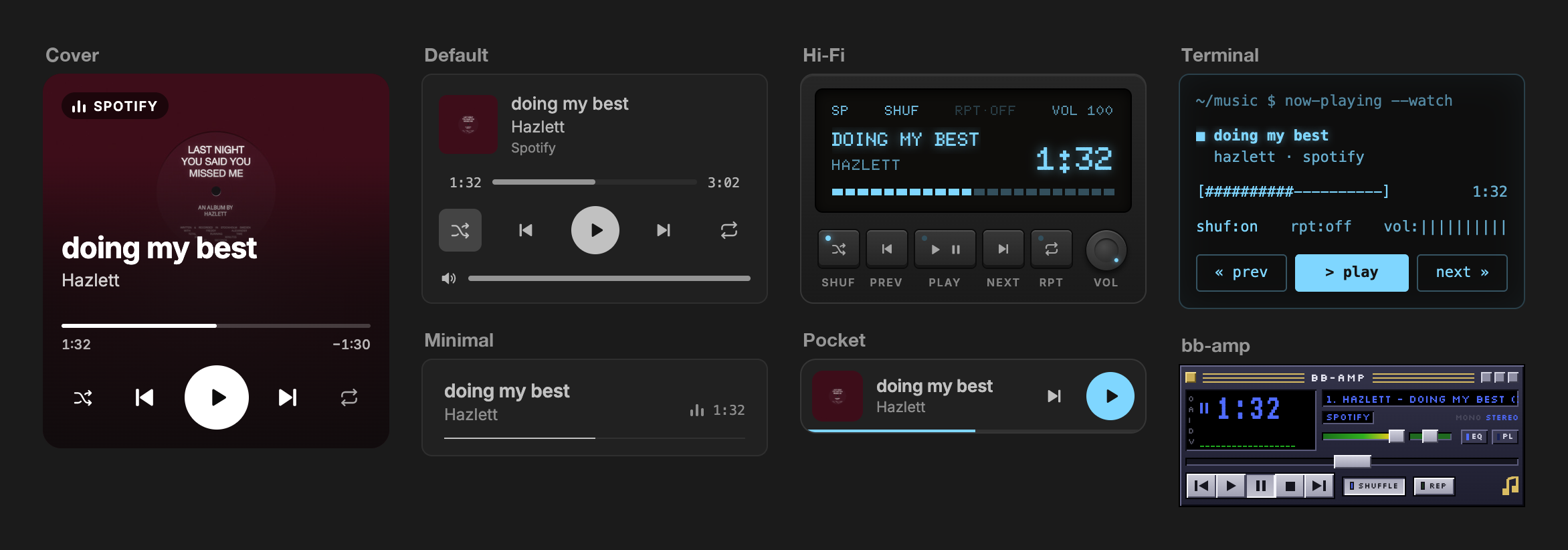Seek on the Default player progress bar
1568x550 pixels.
tap(595, 182)
